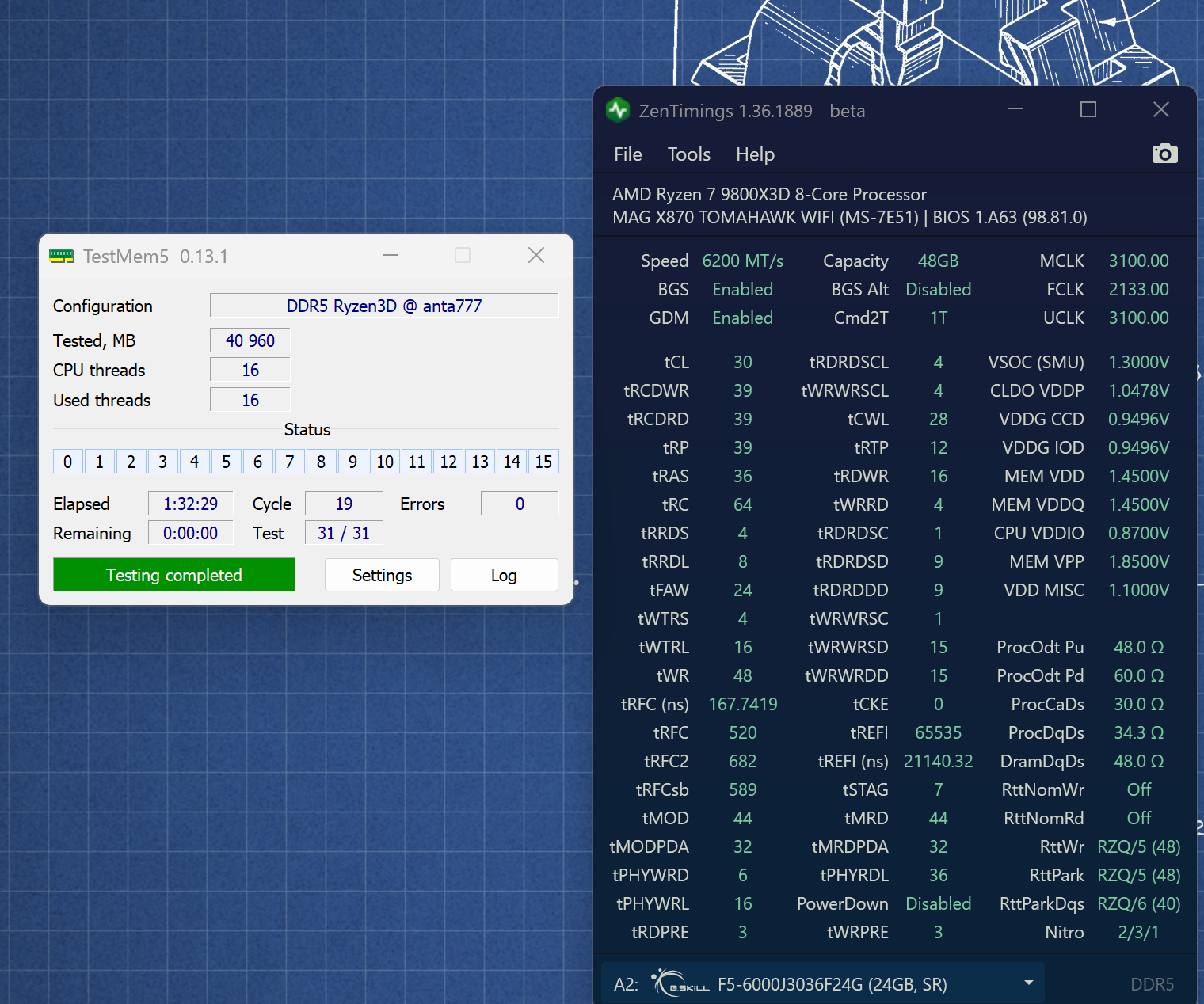Click the ProcOdt Pd value 60.0 Ω
Screen dimensions: 1204x1004
(1139, 675)
